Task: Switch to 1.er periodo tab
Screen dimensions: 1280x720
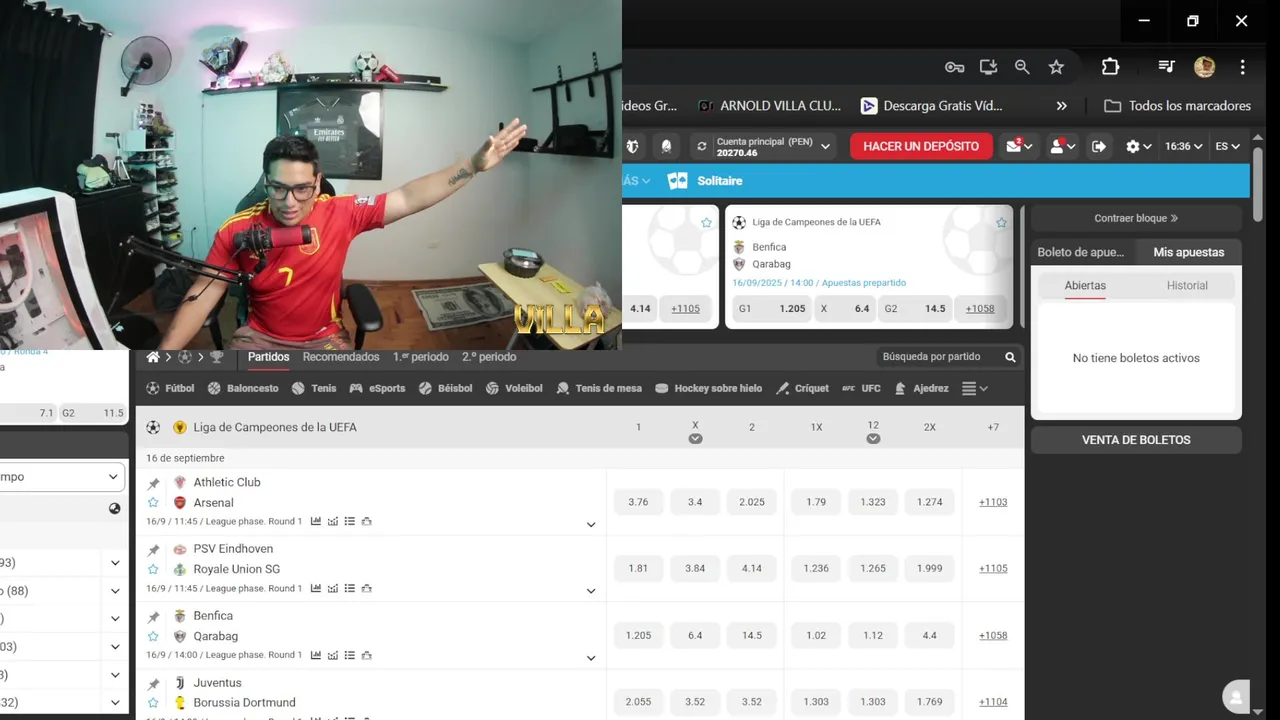Action: point(421,357)
